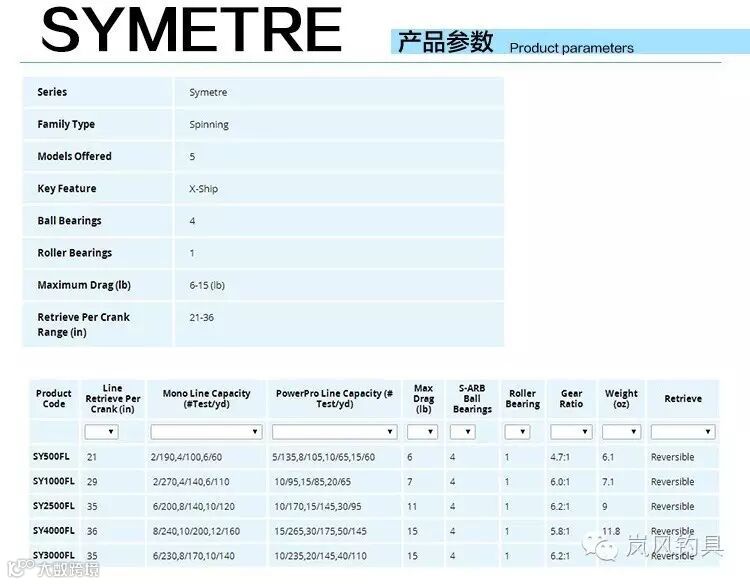Screen dimensions: 750x584
Task: Click the X-Ship value
Action: (x=203, y=188)
